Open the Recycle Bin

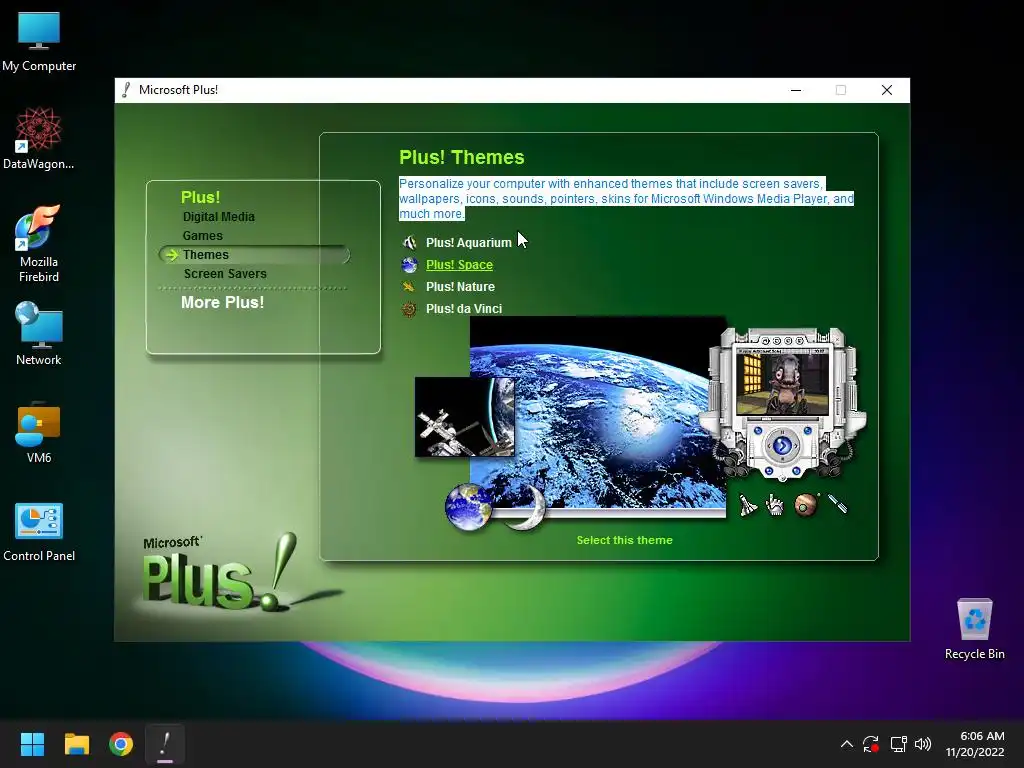click(x=974, y=630)
